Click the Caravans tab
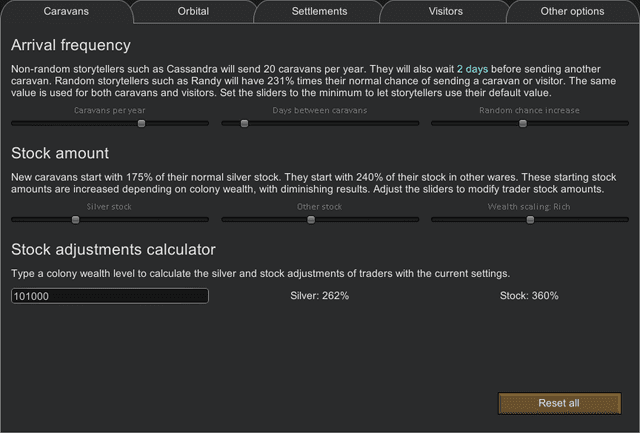 66,12
